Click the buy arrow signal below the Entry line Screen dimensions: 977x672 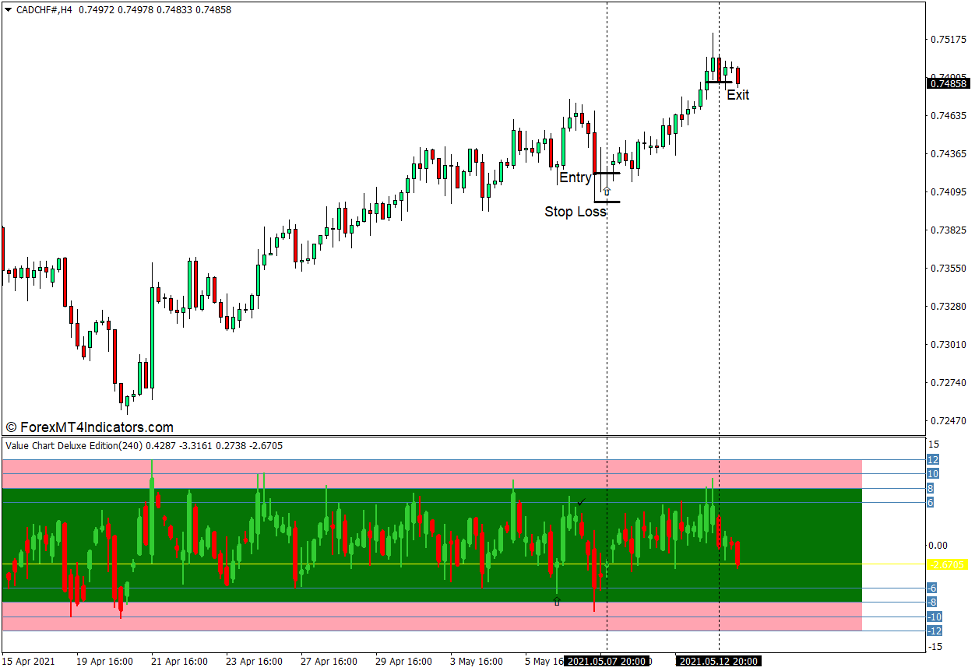[x=607, y=190]
